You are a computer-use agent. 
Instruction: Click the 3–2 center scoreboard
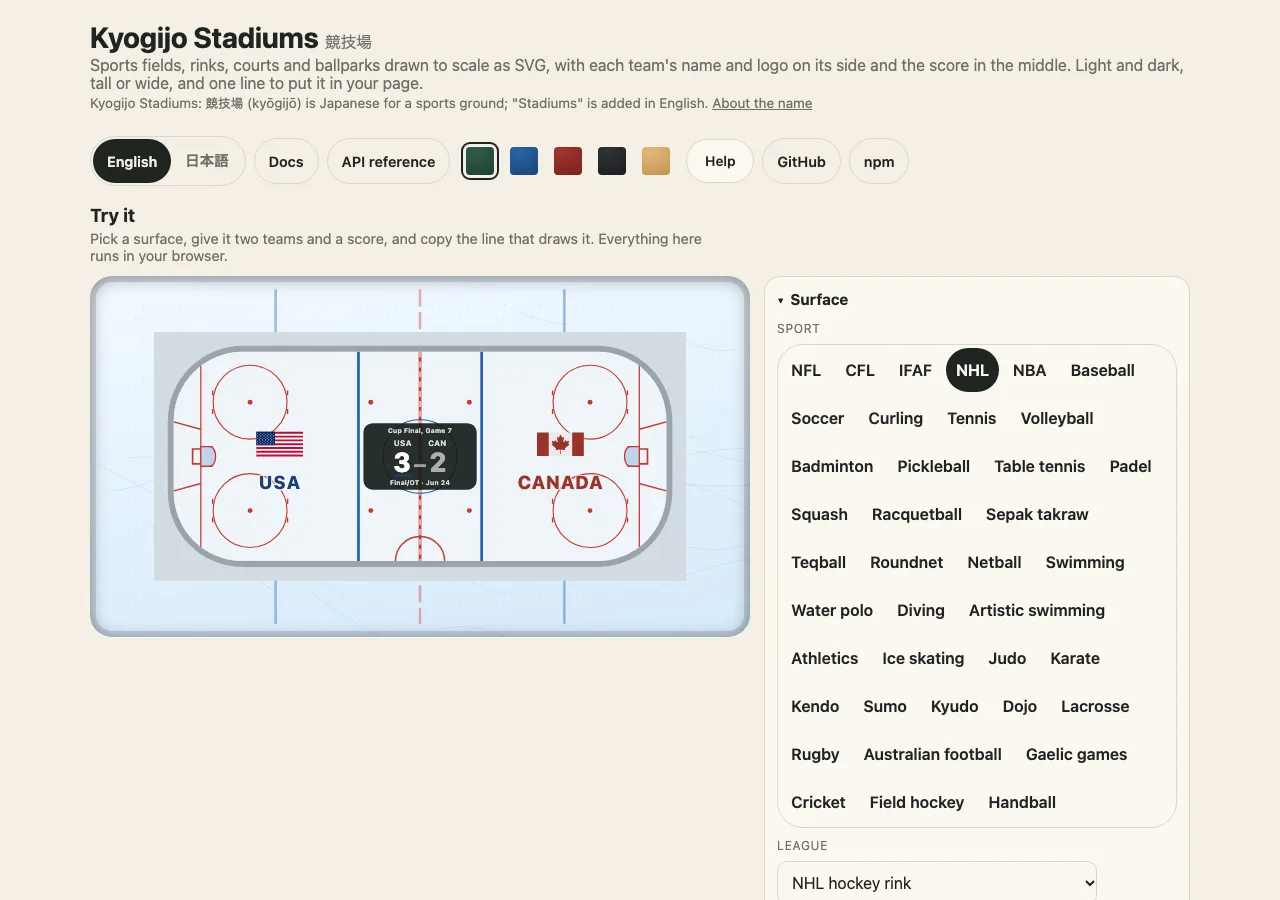[x=420, y=457]
